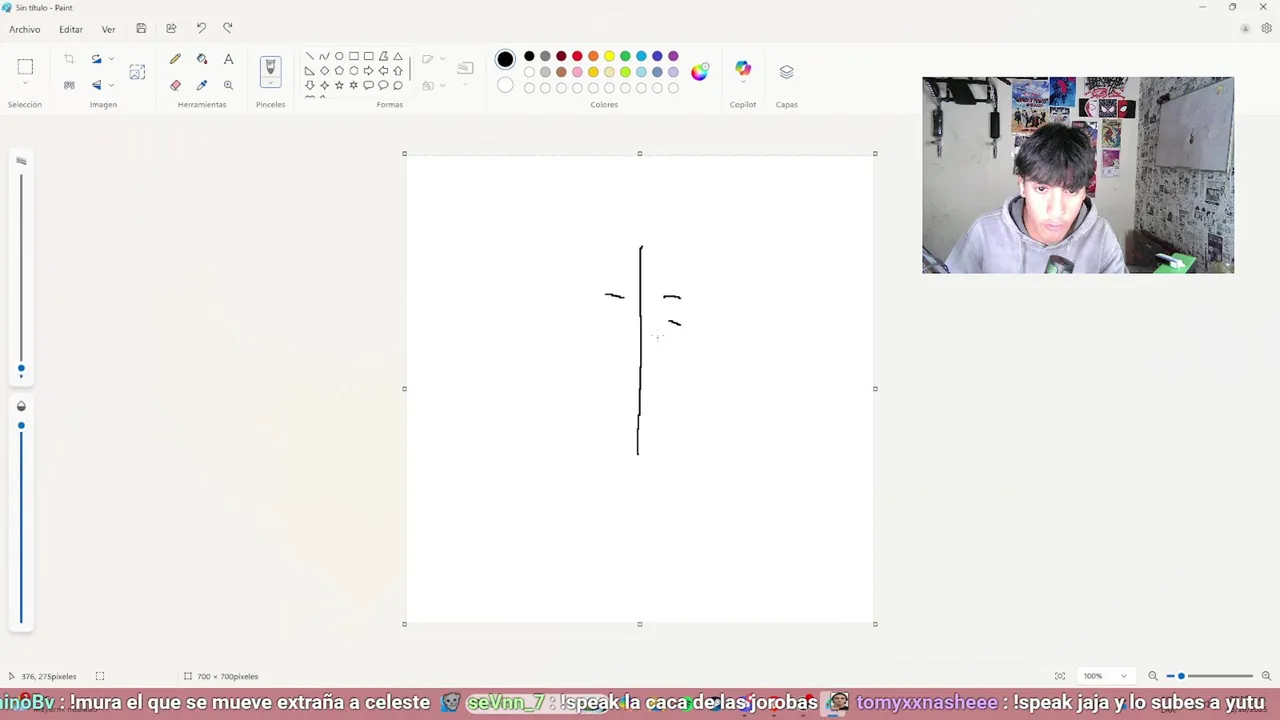Open the Editar menu
The width and height of the screenshot is (1280, 720).
[x=71, y=29]
